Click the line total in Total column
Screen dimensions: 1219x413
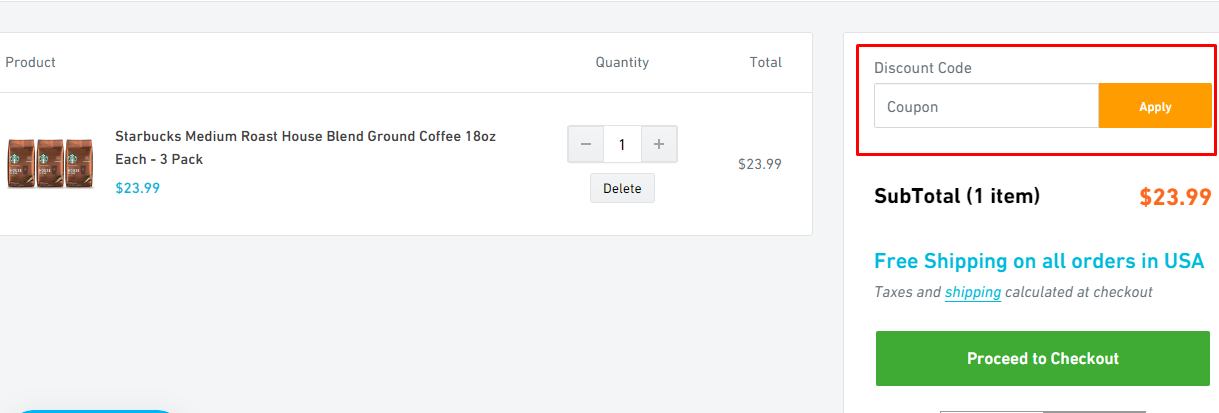click(x=759, y=164)
